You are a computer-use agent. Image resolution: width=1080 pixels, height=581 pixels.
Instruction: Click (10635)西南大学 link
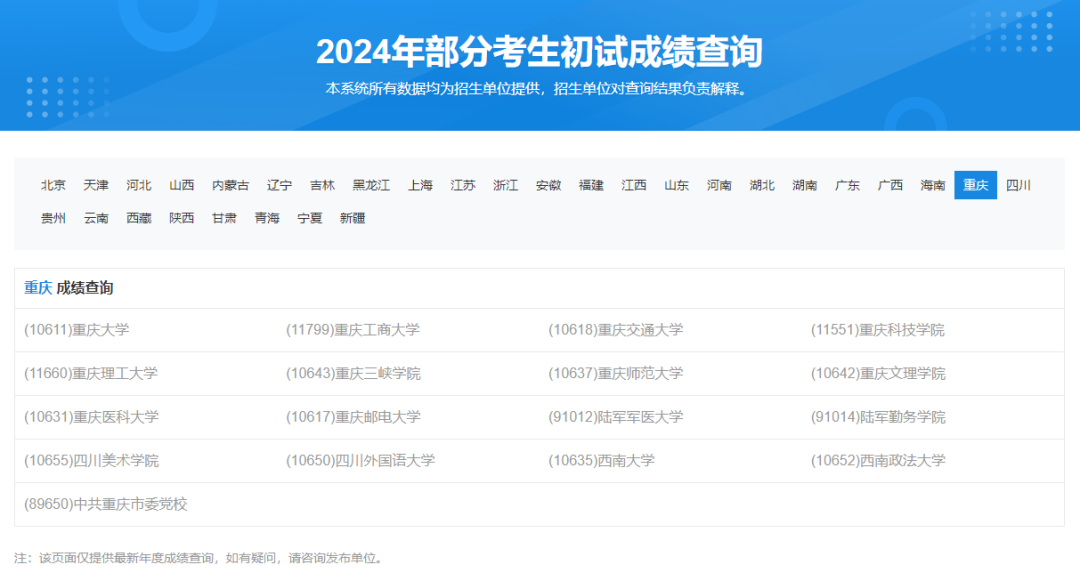click(x=601, y=461)
